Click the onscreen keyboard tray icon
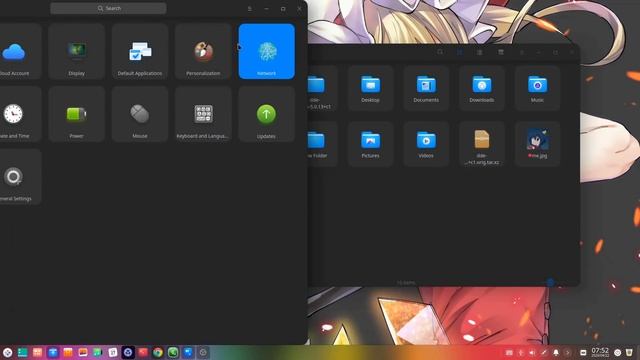640x360 pixels. tap(509, 353)
